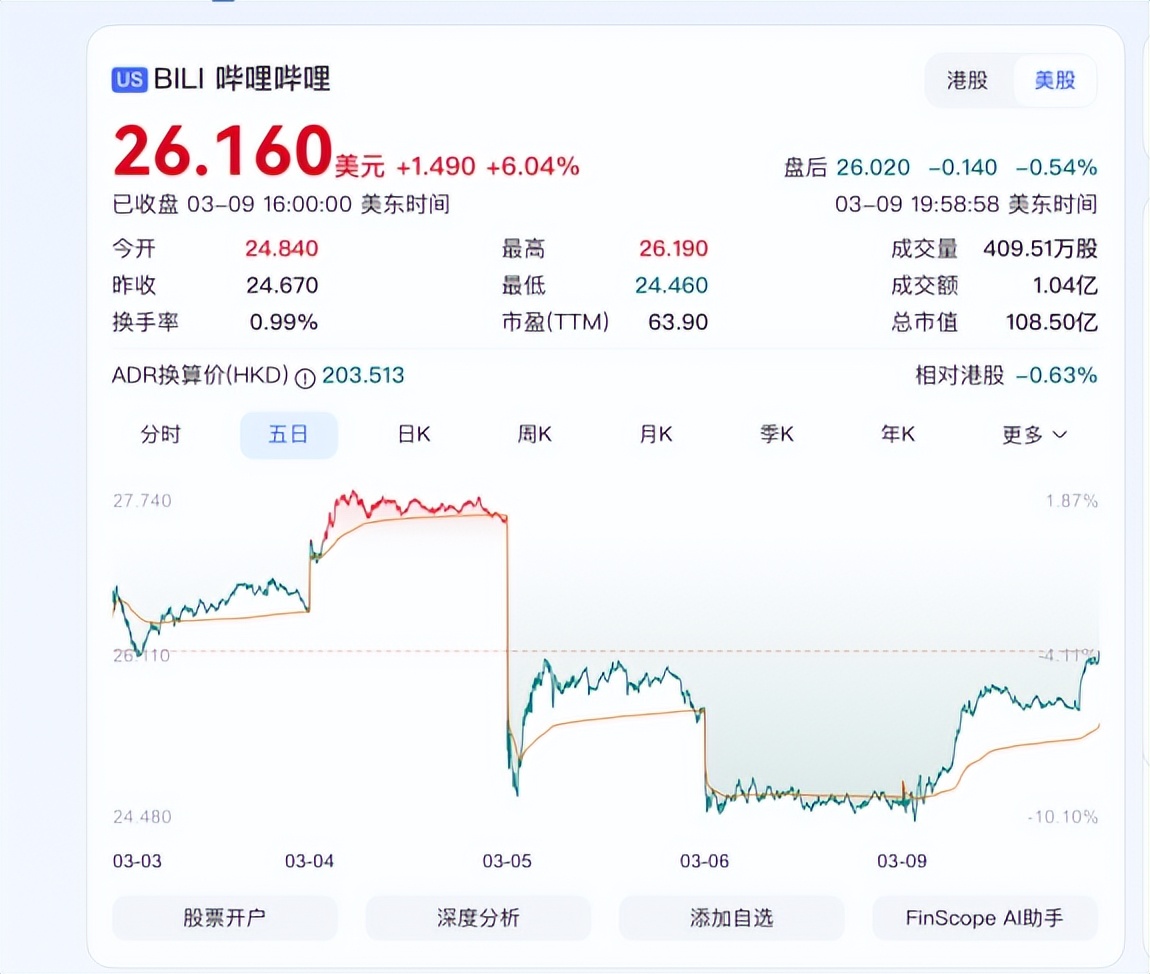This screenshot has width=1150, height=974.
Task: Switch to the 日K chart tab
Action: (412, 434)
